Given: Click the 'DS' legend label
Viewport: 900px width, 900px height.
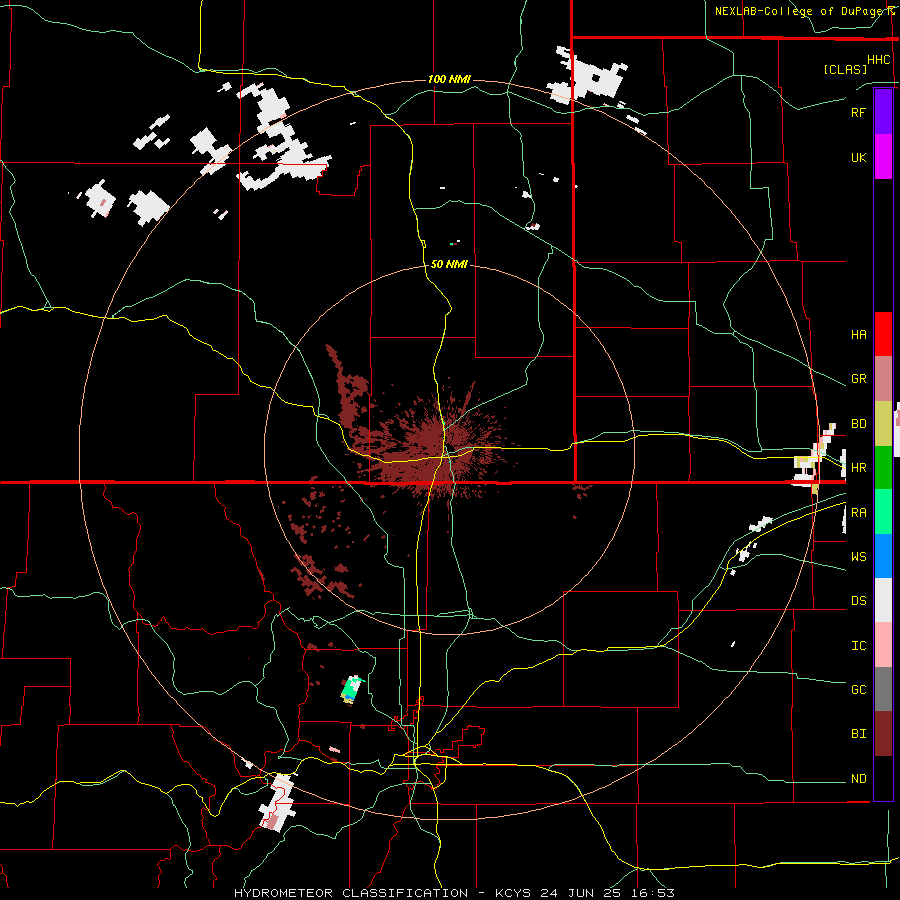Looking at the screenshot, I should coord(858,601).
